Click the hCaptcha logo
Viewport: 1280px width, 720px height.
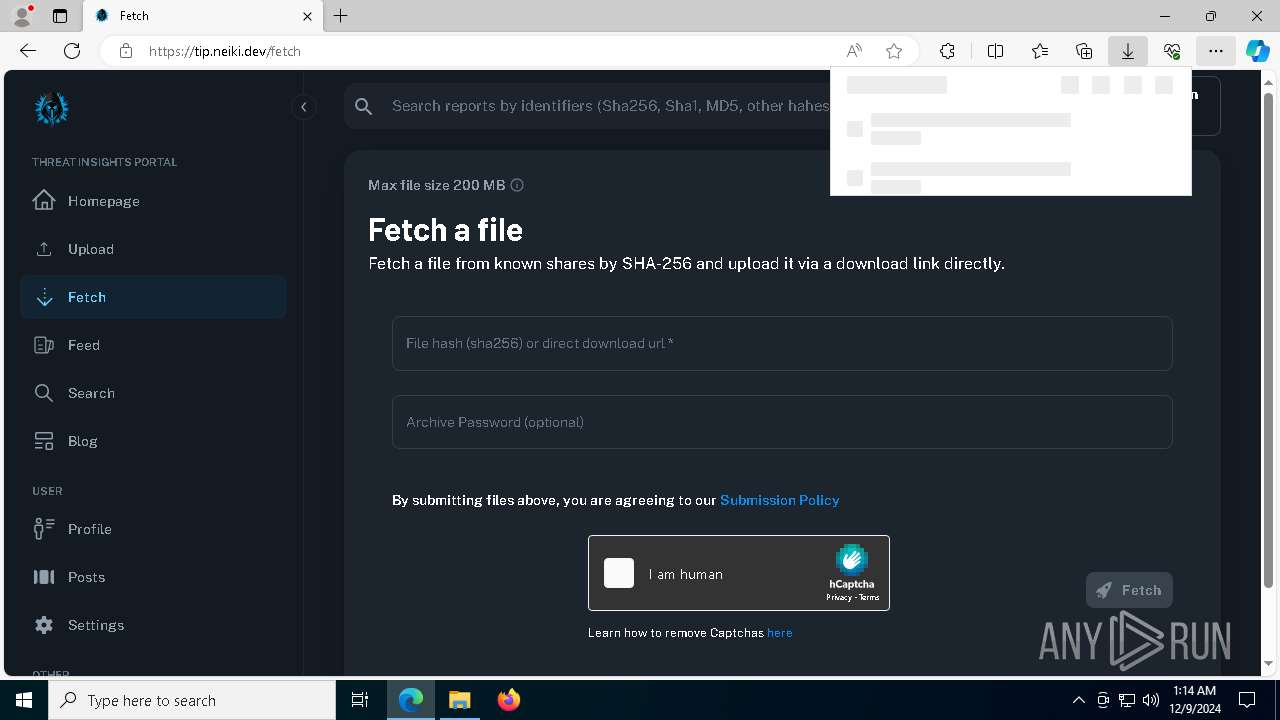point(852,560)
